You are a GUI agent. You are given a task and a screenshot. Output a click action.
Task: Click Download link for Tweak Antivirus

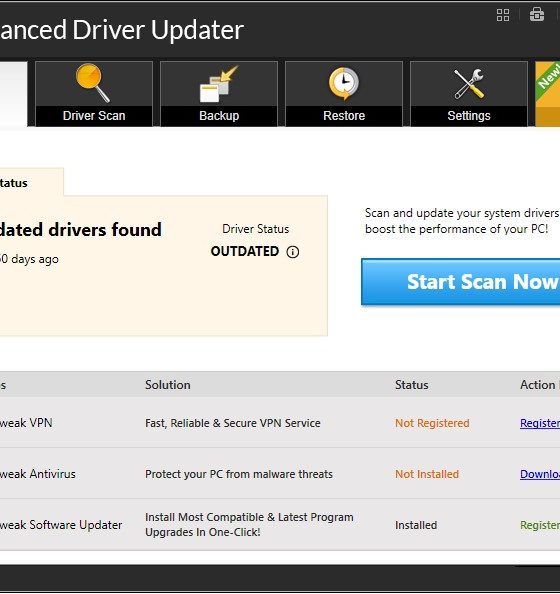(540, 474)
